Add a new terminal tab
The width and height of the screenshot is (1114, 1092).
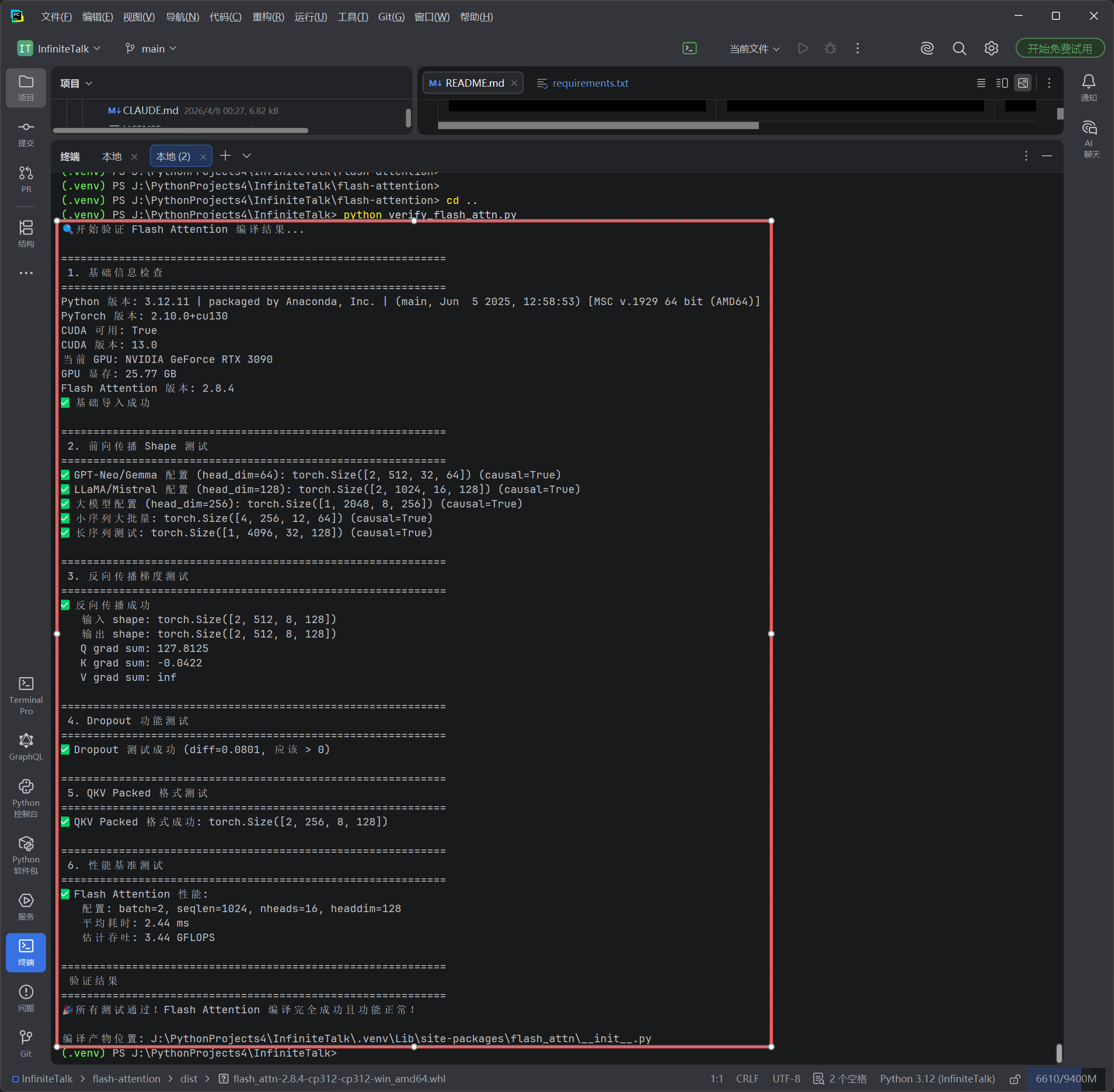225,156
